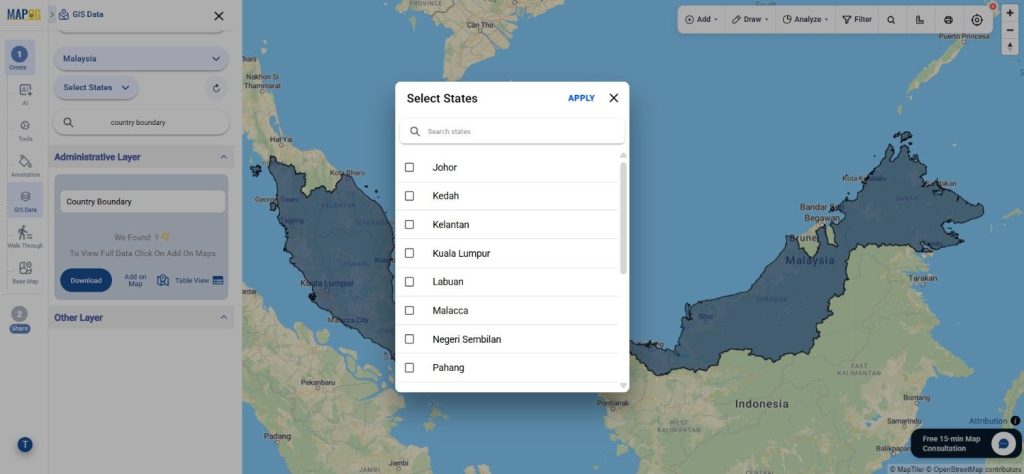Click the Attribution info icon
1024x474 pixels.
coord(1015,421)
